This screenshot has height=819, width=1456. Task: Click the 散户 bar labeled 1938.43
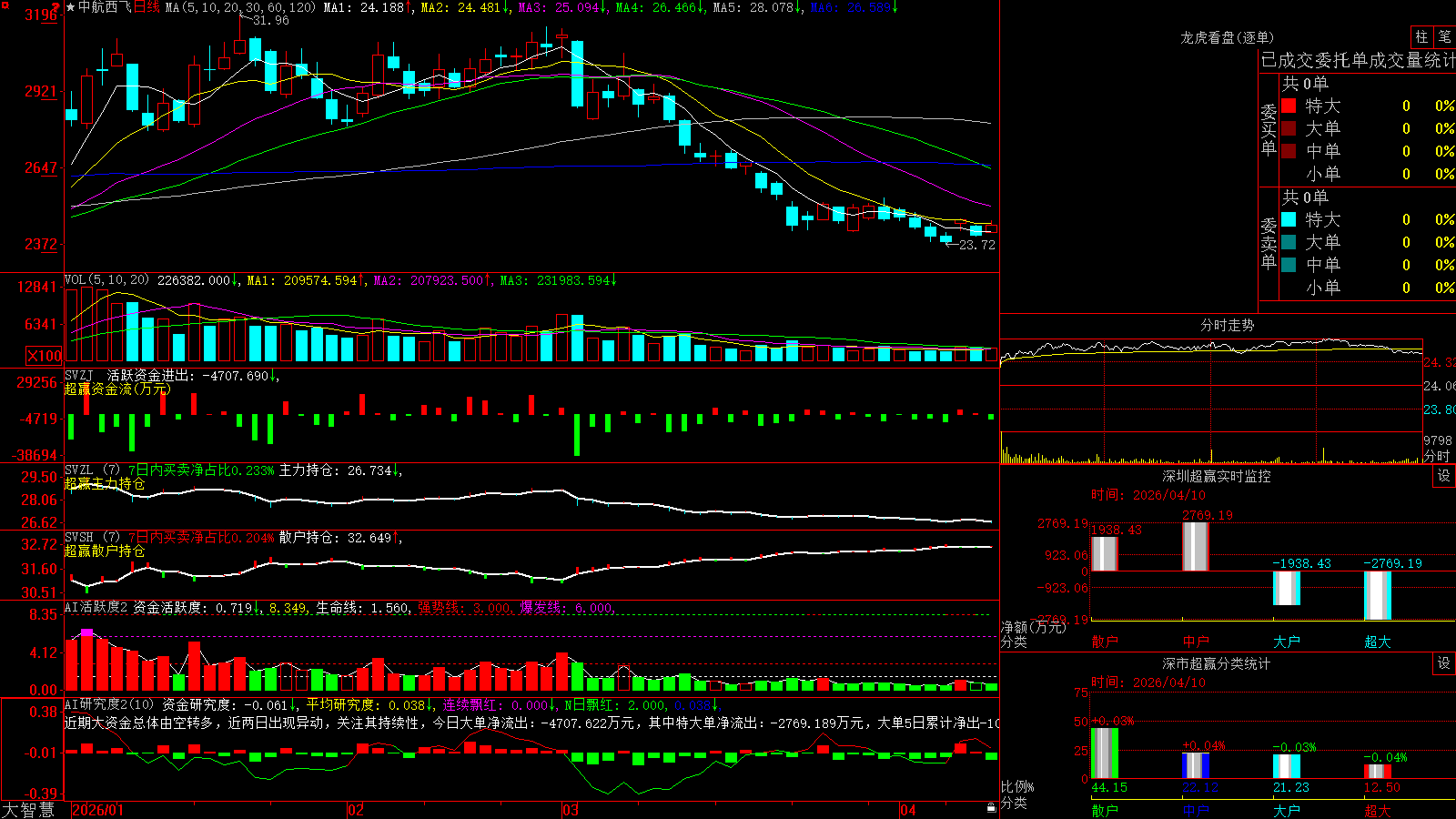point(1104,554)
